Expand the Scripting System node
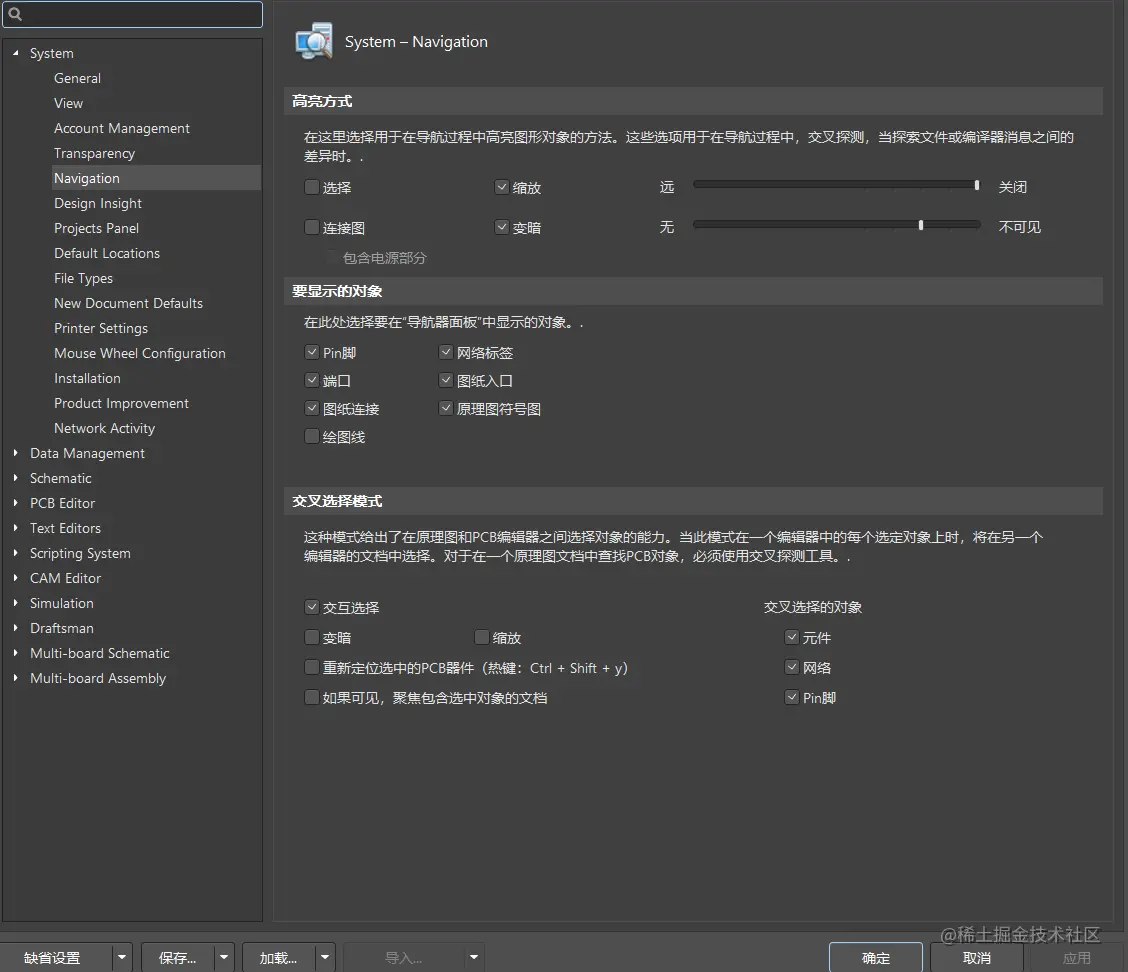 tap(16, 553)
